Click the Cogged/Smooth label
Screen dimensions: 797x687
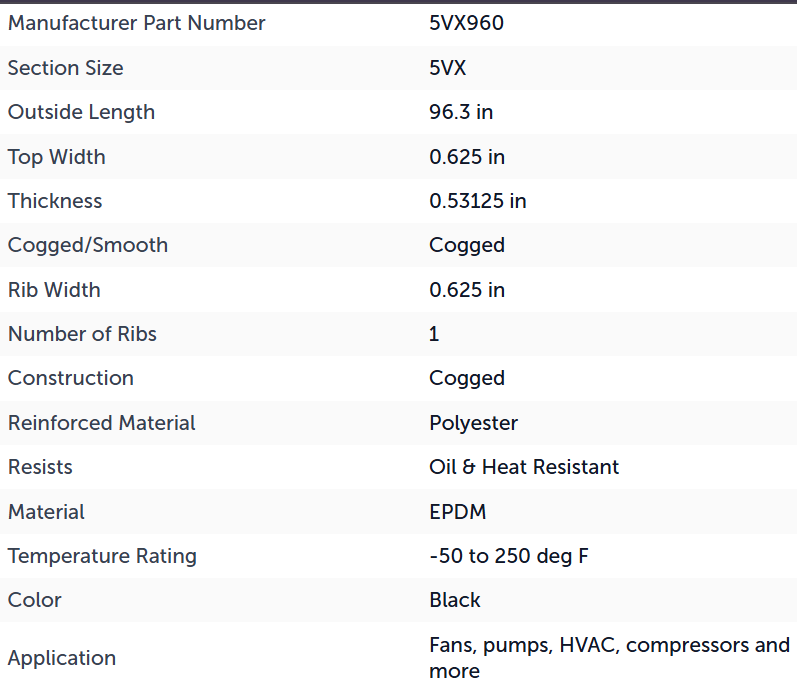[x=87, y=245]
